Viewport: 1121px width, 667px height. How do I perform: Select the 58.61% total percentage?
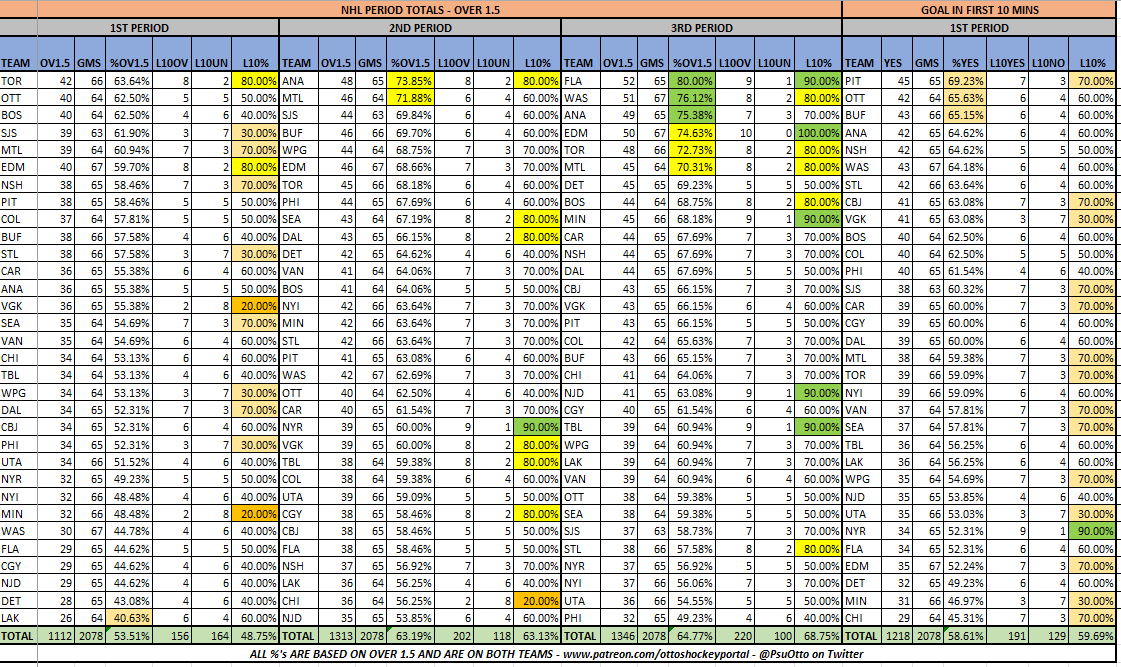pyautogui.click(x=965, y=636)
